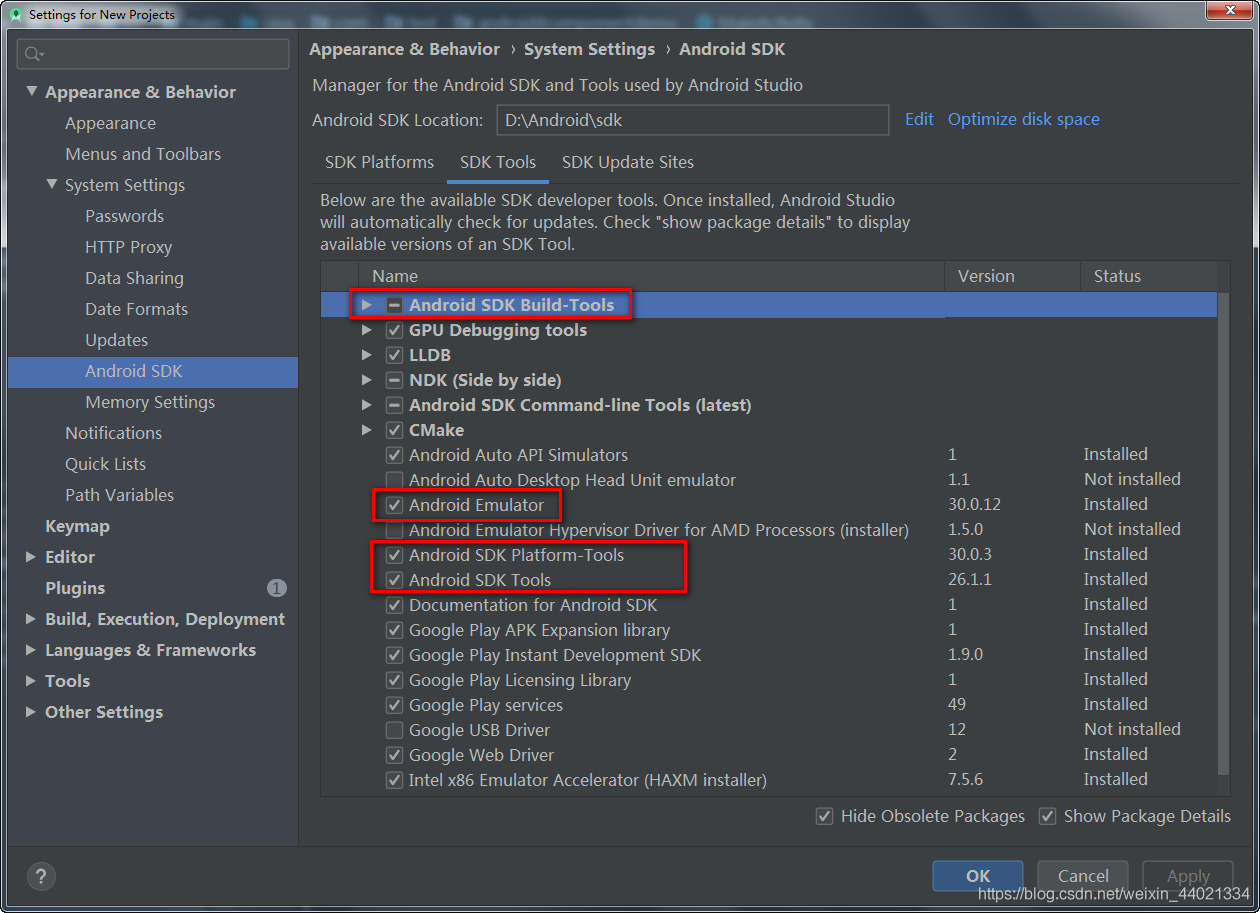Confirm settings with the OK button
The width and height of the screenshot is (1260, 913).
[978, 876]
